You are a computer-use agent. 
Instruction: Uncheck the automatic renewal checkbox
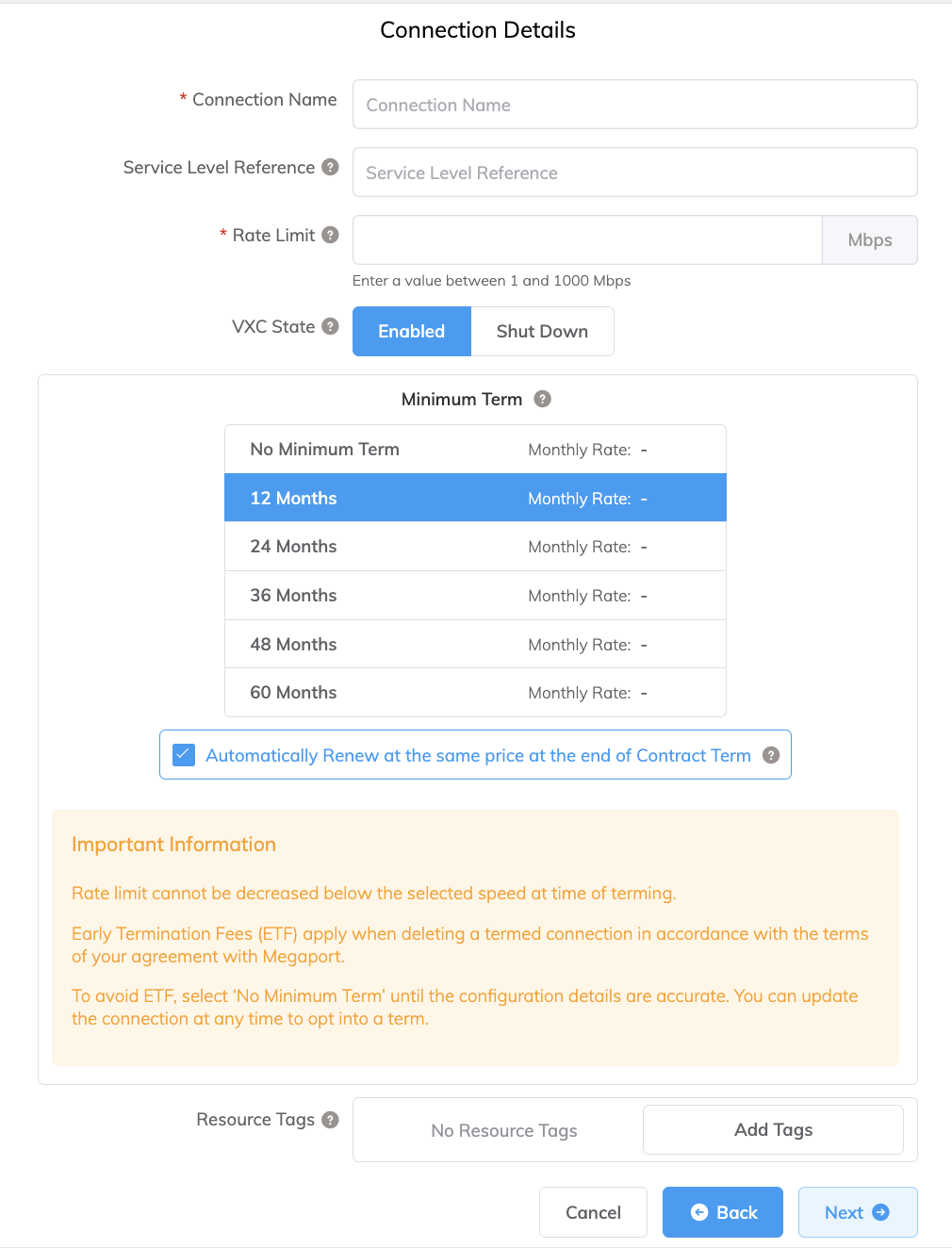click(x=183, y=754)
